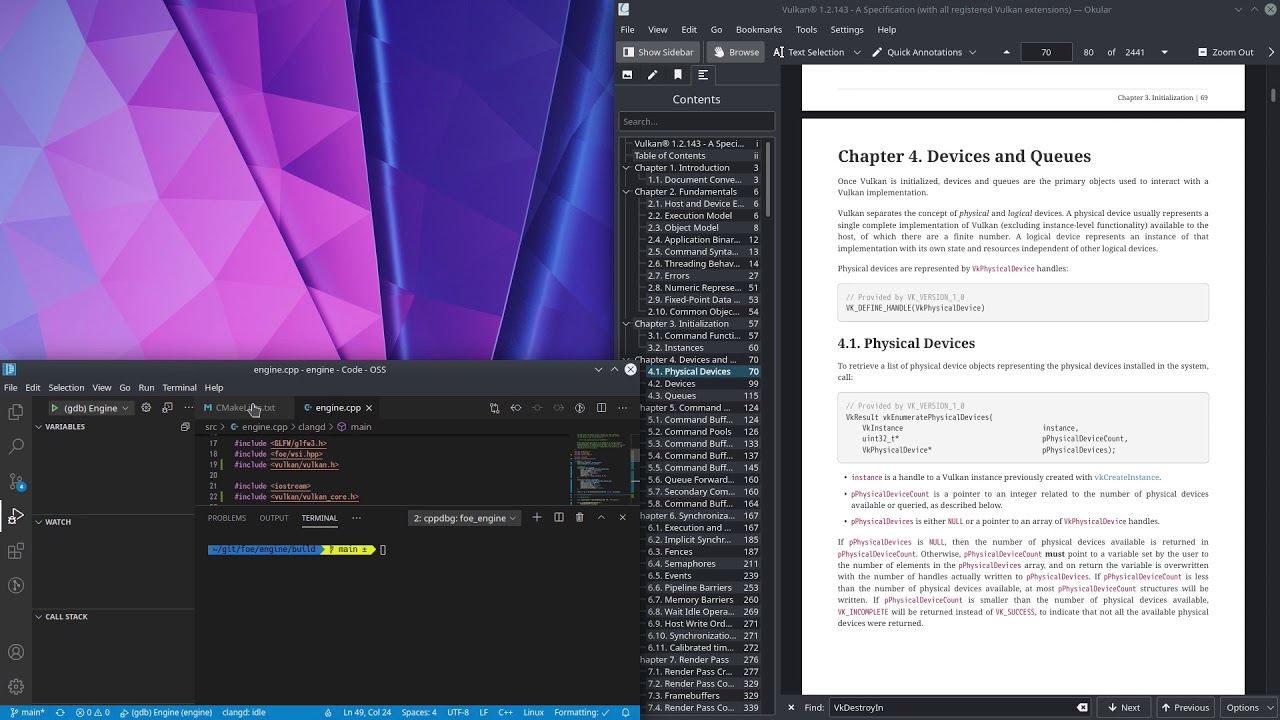Synchronize changes icon in status bar

coord(60,712)
